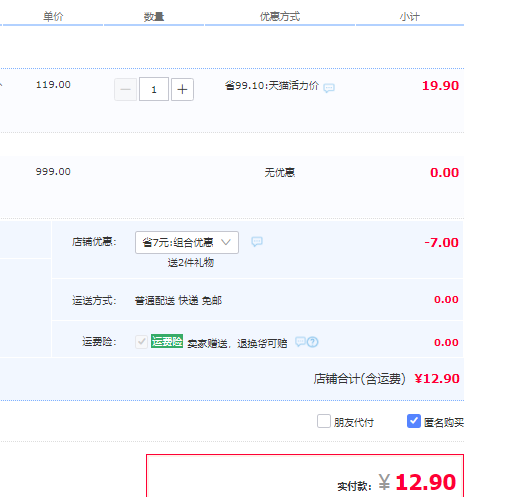
Task: Open comment icon next to 天猫活力价
Action: tap(329, 88)
